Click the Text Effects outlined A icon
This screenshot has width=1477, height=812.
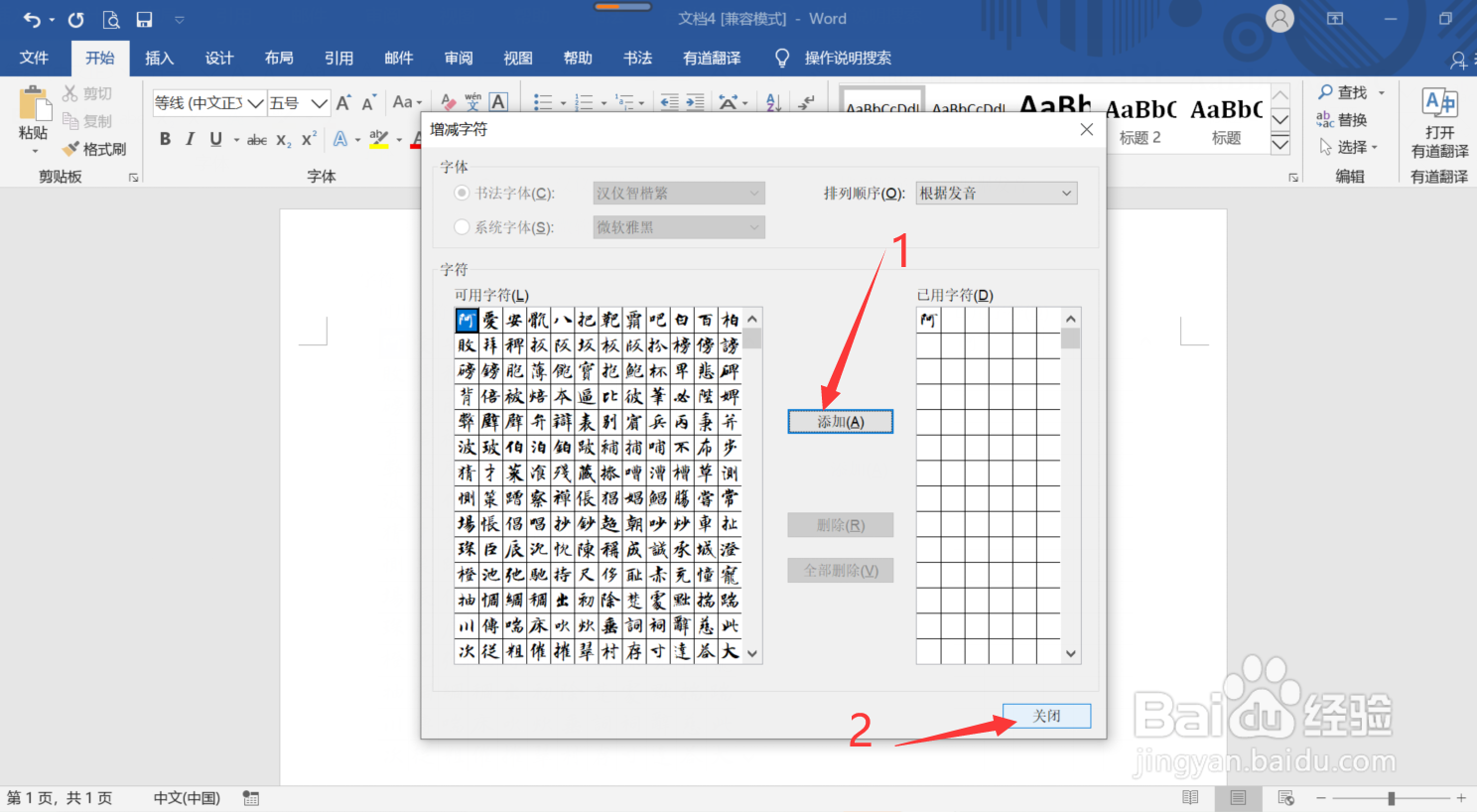(340, 139)
